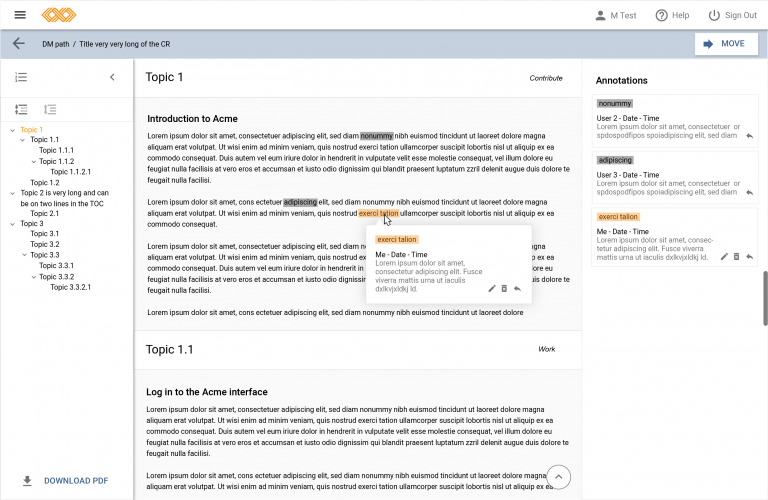Image resolution: width=768 pixels, height=500 pixels.
Task: Go back using the left arrow
Action: point(19,44)
